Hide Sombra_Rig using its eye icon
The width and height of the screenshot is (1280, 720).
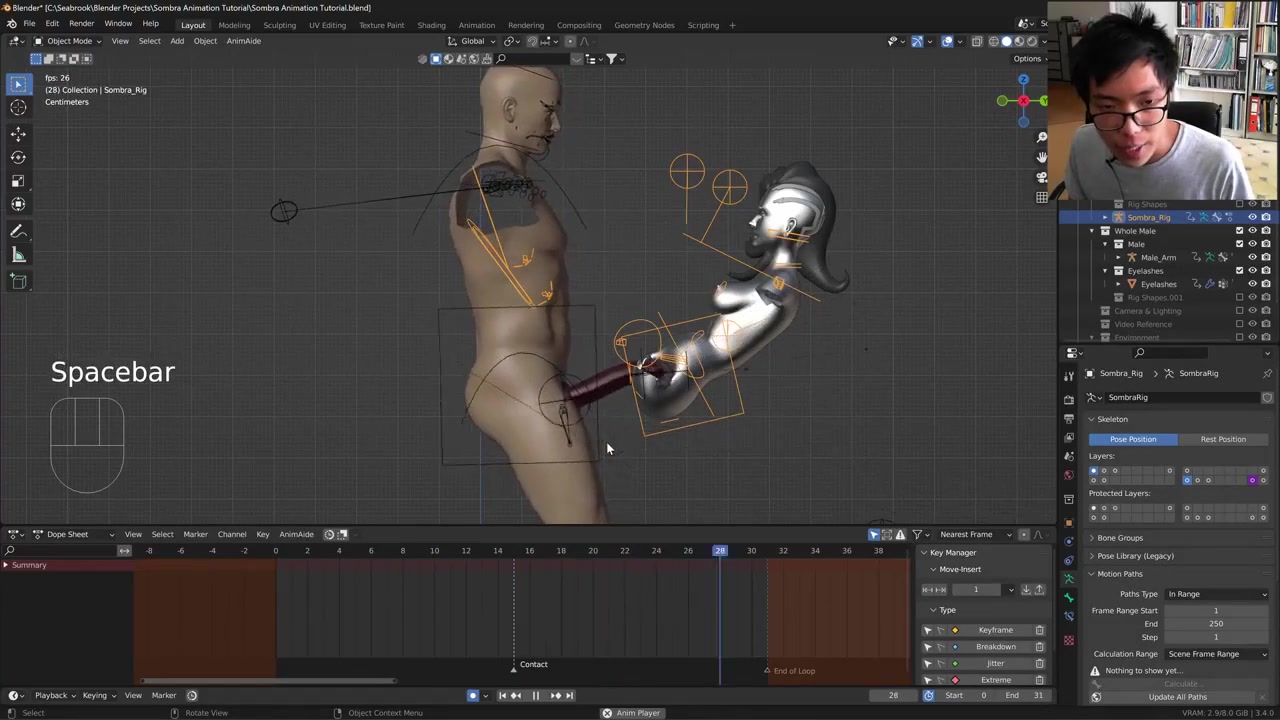click(x=1252, y=217)
